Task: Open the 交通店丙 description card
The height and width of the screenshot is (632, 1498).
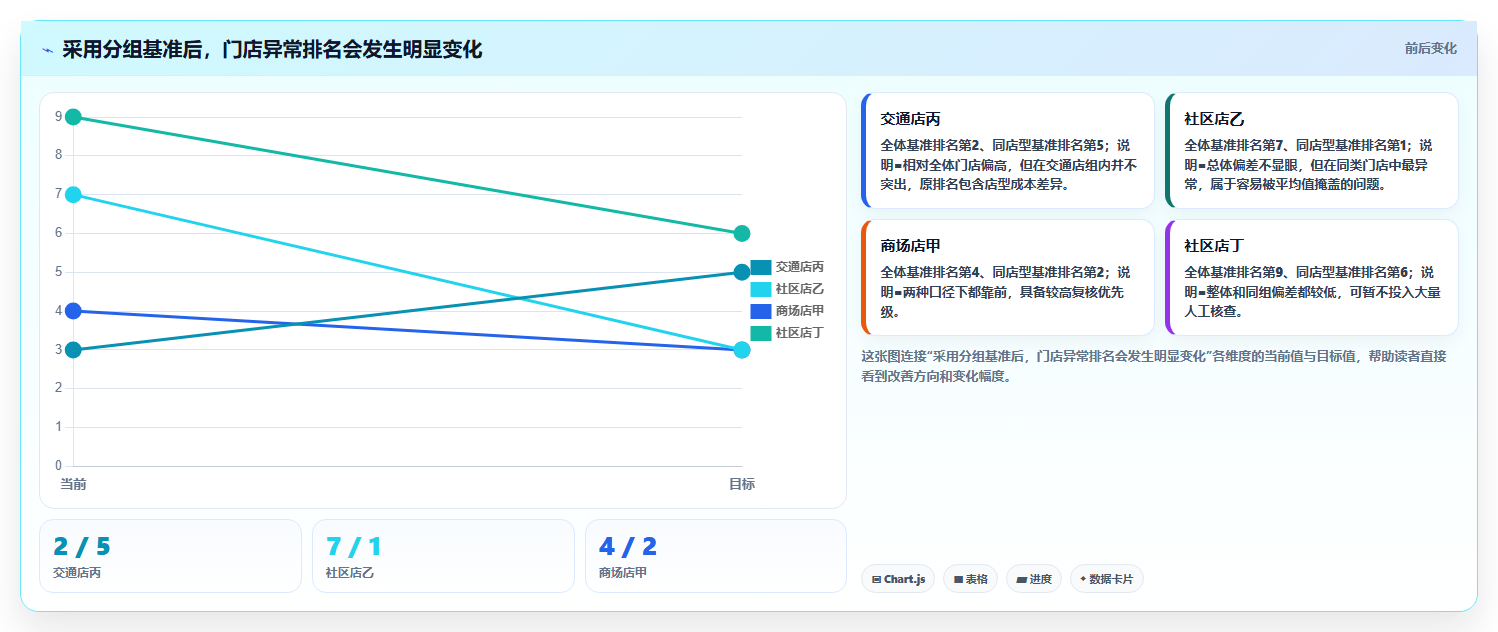Action: click(1007, 150)
